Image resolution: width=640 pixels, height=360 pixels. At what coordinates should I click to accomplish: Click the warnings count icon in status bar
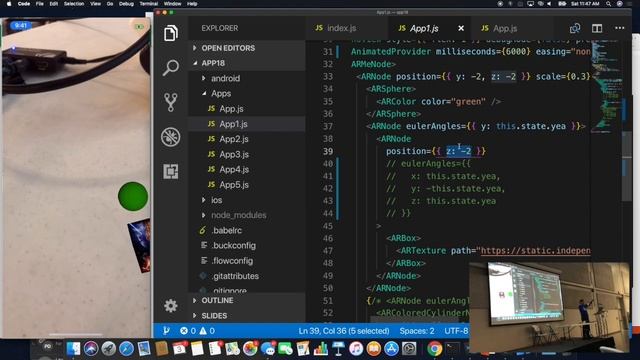coord(203,331)
